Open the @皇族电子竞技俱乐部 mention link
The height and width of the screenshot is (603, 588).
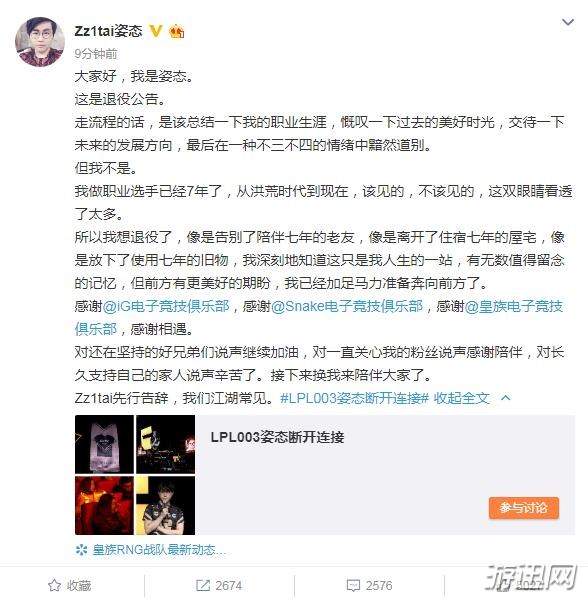(319, 318)
